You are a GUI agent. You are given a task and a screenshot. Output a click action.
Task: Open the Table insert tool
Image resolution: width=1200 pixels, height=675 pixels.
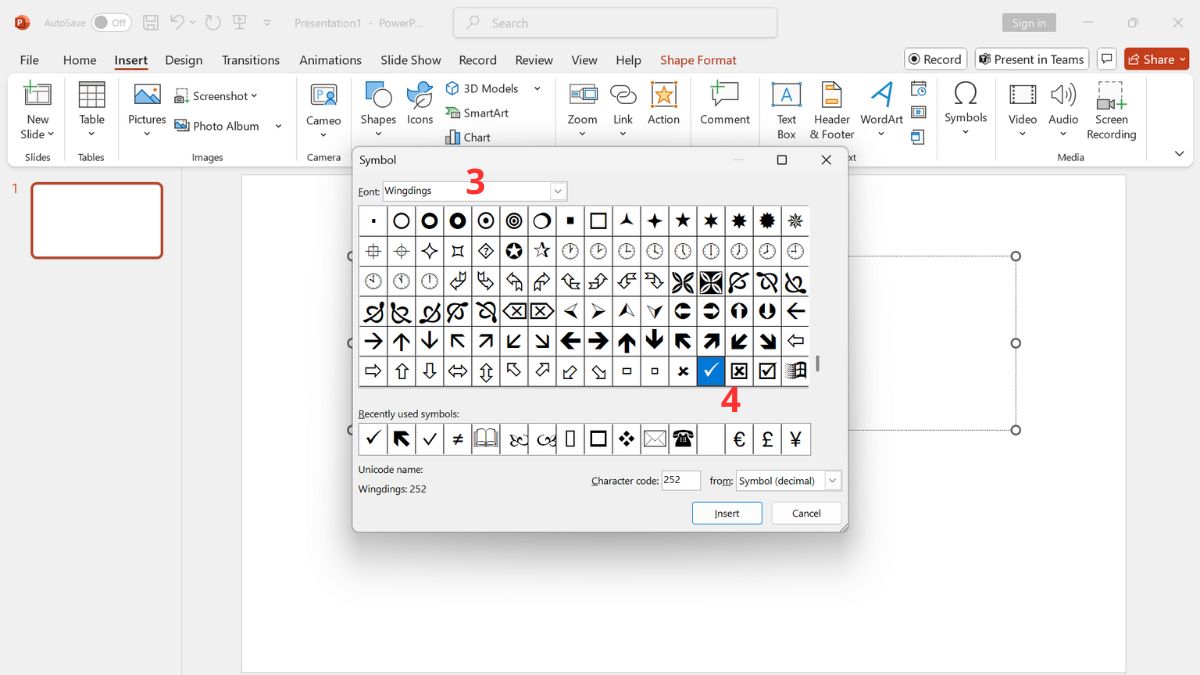click(x=92, y=109)
